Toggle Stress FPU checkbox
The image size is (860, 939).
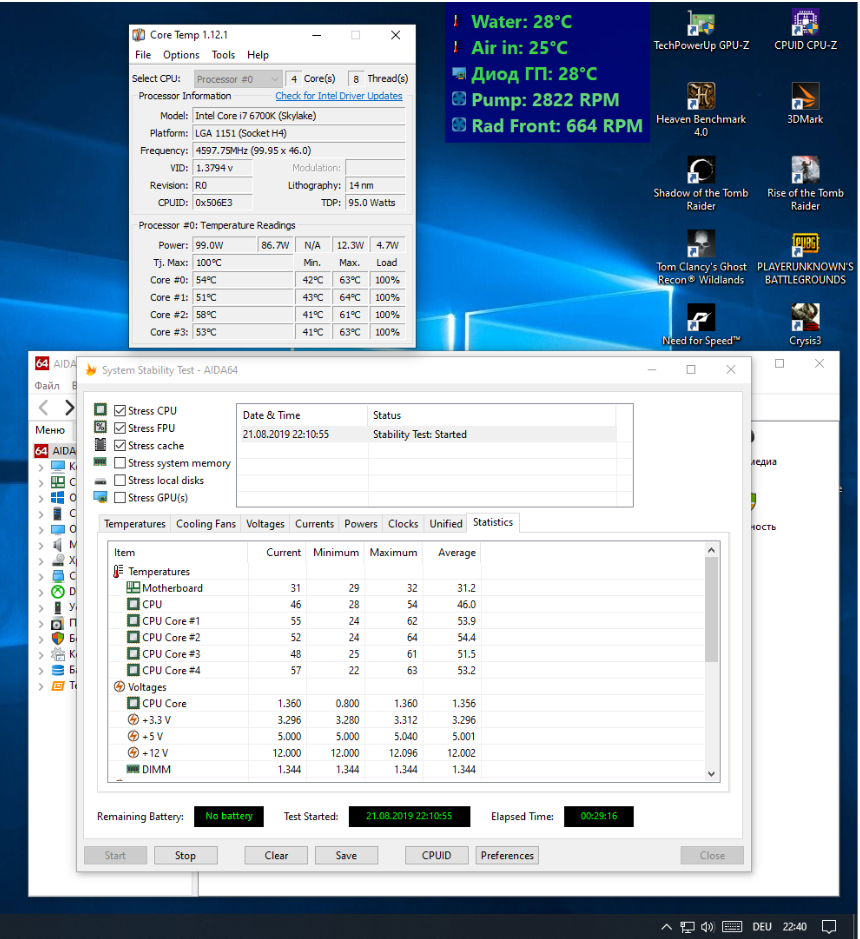point(120,428)
